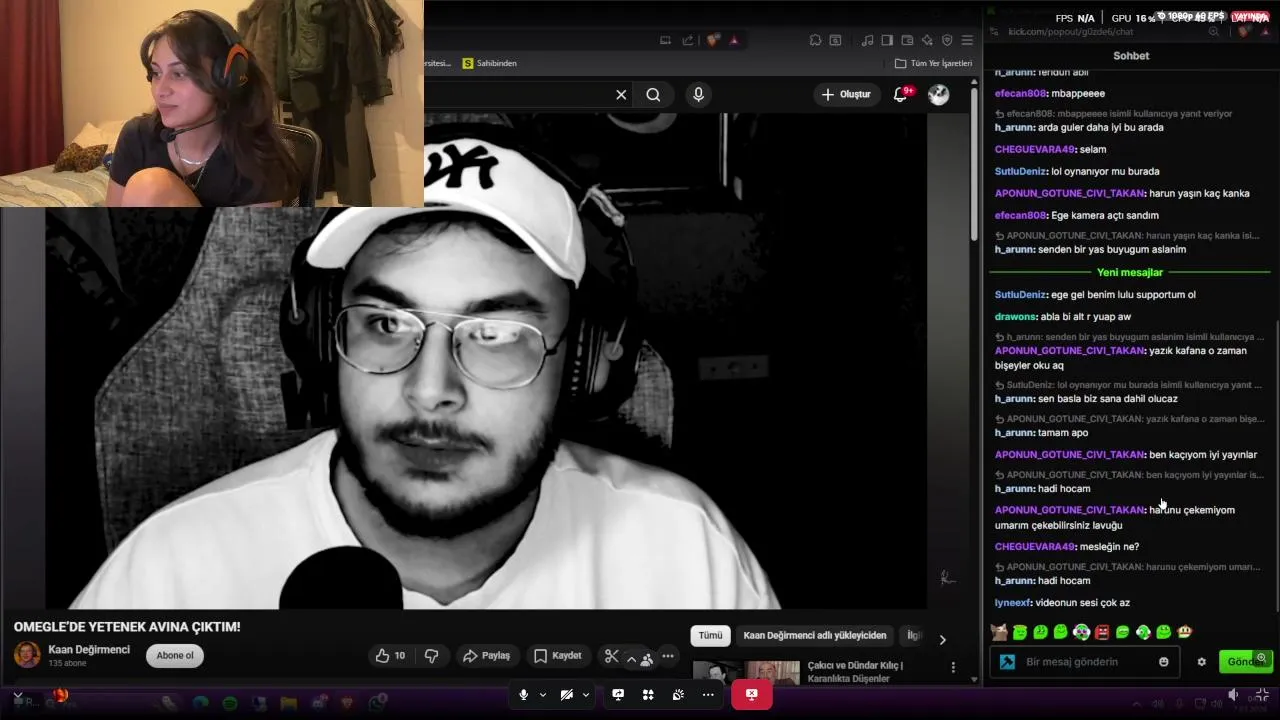Image resolution: width=1280 pixels, height=720 pixels.
Task: Open options for the Çakıcı ve Dündar Kılıç video
Action: point(953,668)
